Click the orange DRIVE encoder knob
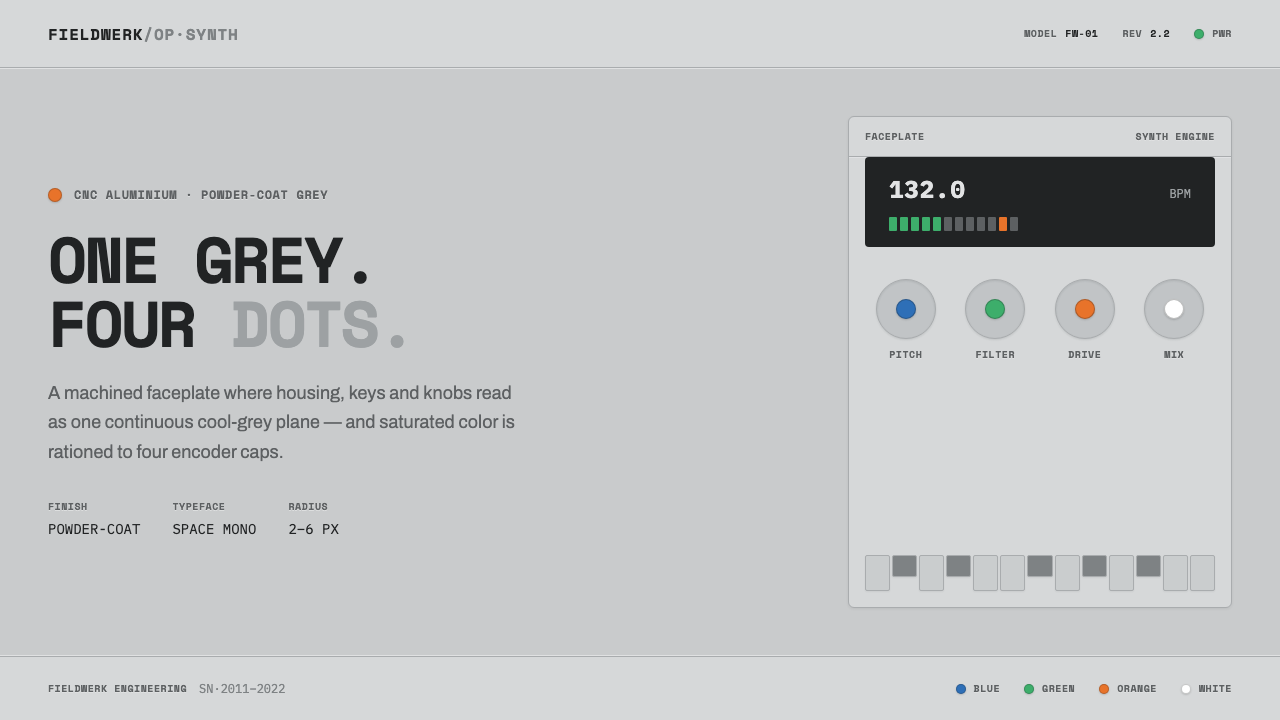 pos(1085,309)
